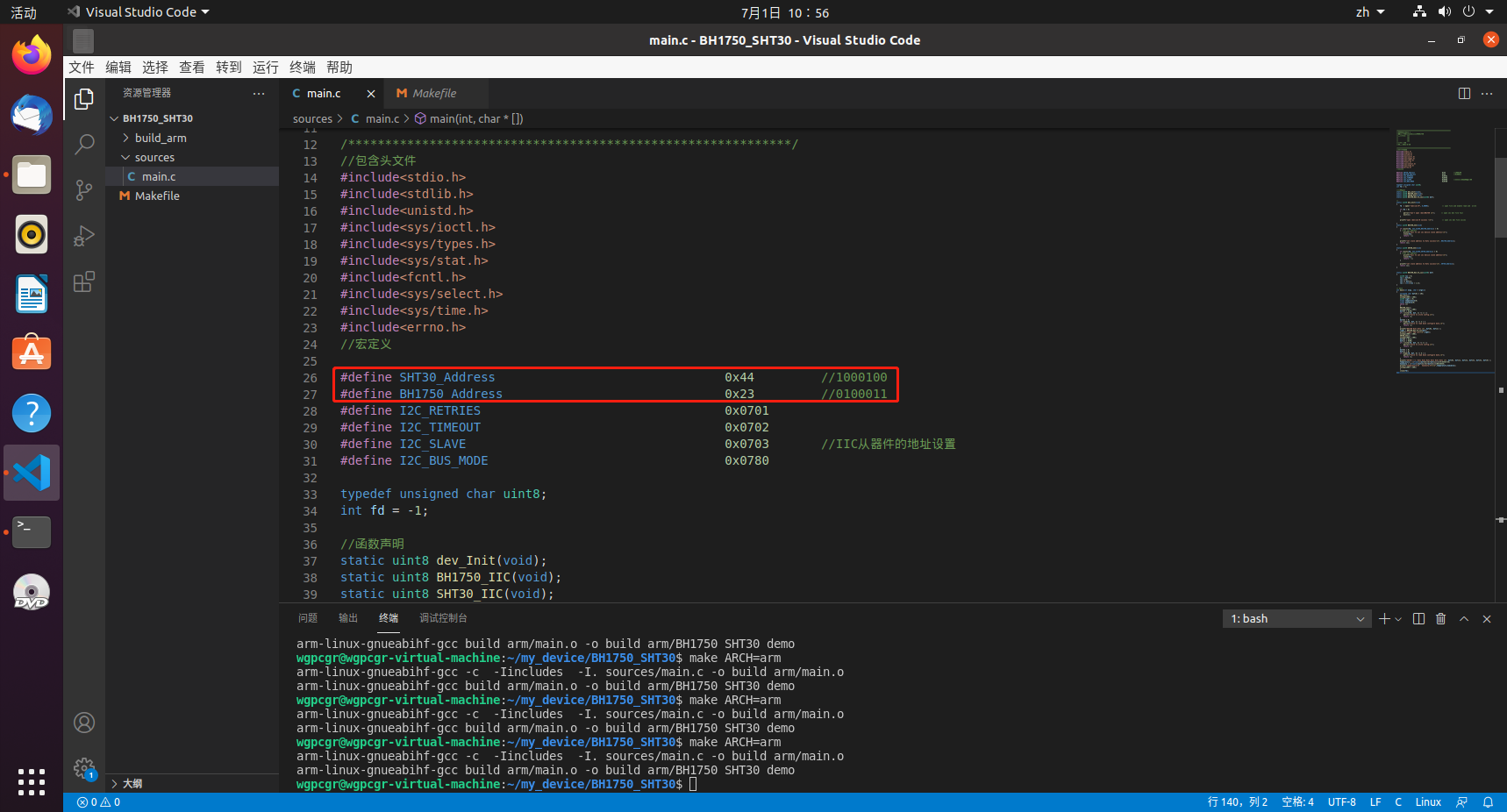Change end of line via LF
Viewport: 1507px width, 812px height.
[x=1375, y=802]
